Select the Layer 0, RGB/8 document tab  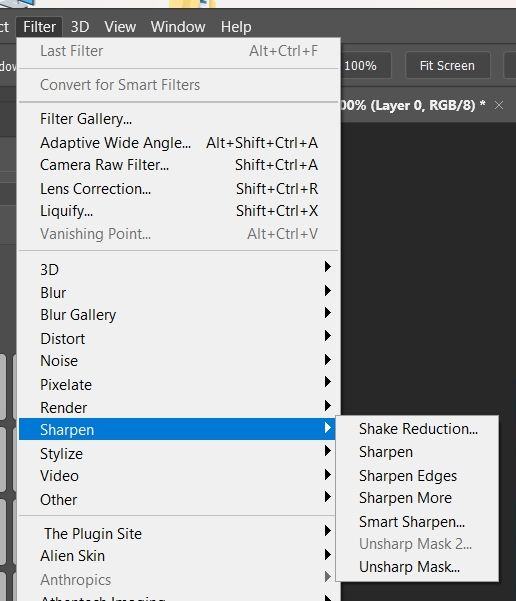click(x=413, y=105)
